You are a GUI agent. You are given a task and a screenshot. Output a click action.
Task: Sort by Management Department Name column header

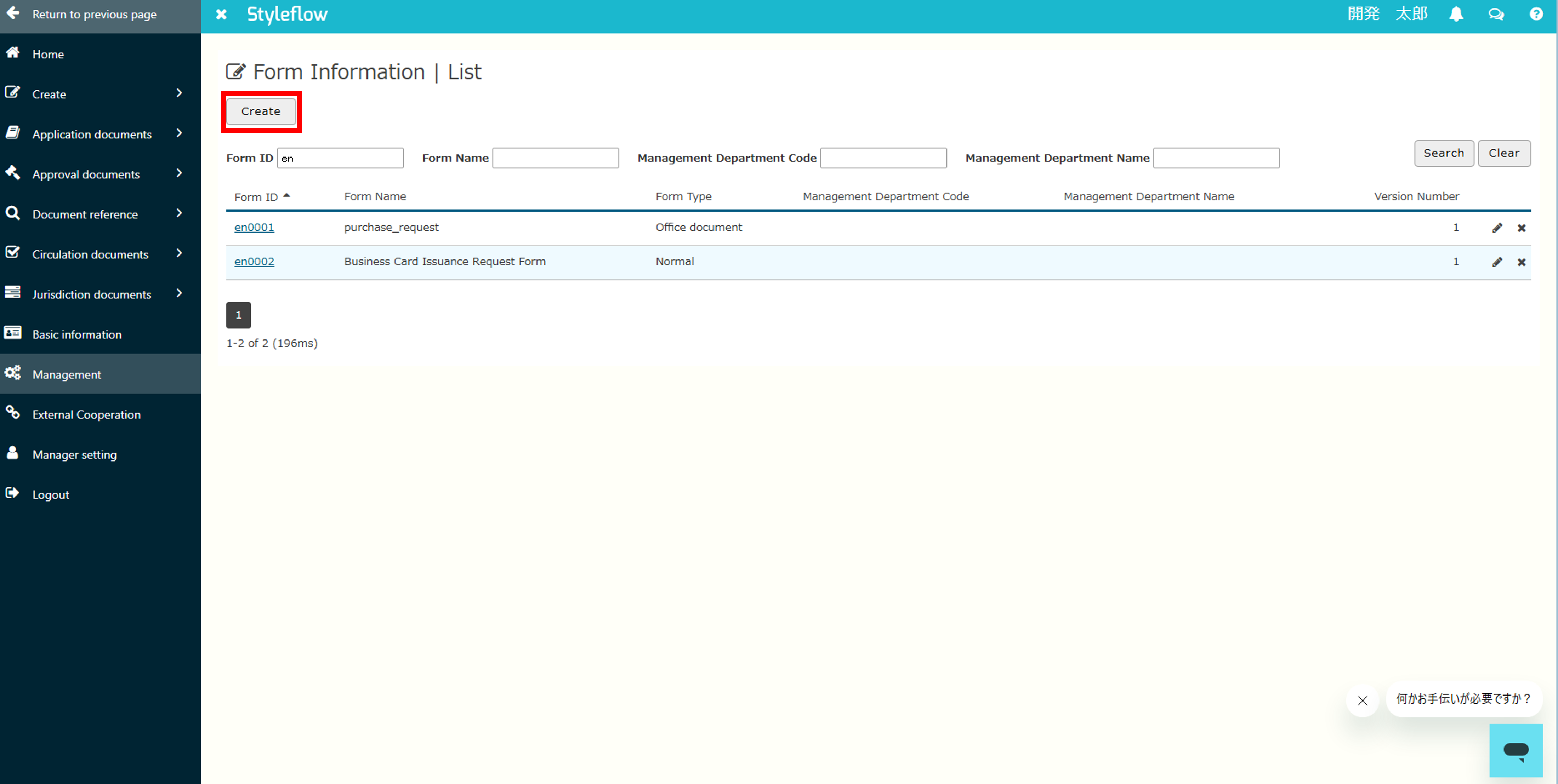click(x=1149, y=196)
